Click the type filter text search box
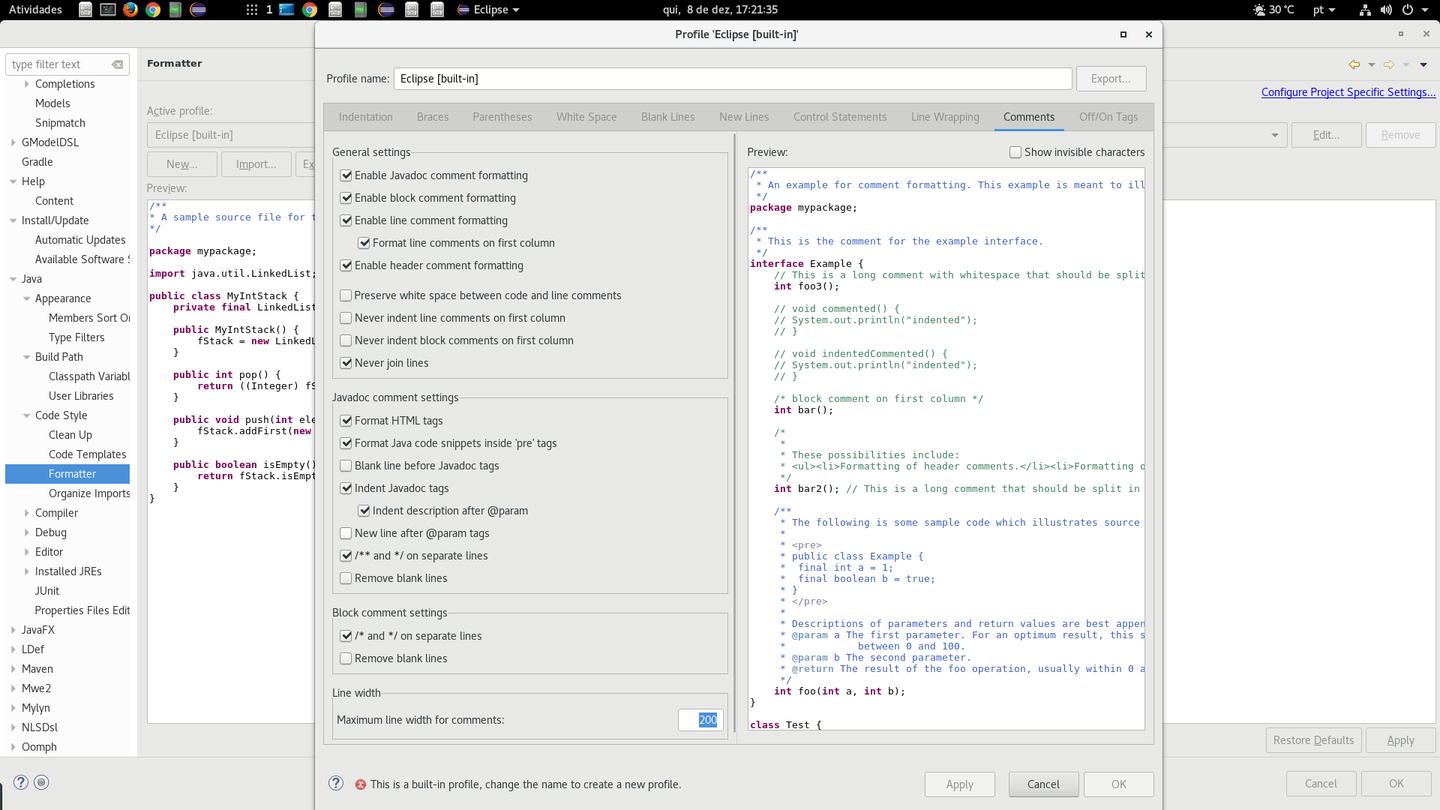The image size is (1440, 810). (x=68, y=65)
